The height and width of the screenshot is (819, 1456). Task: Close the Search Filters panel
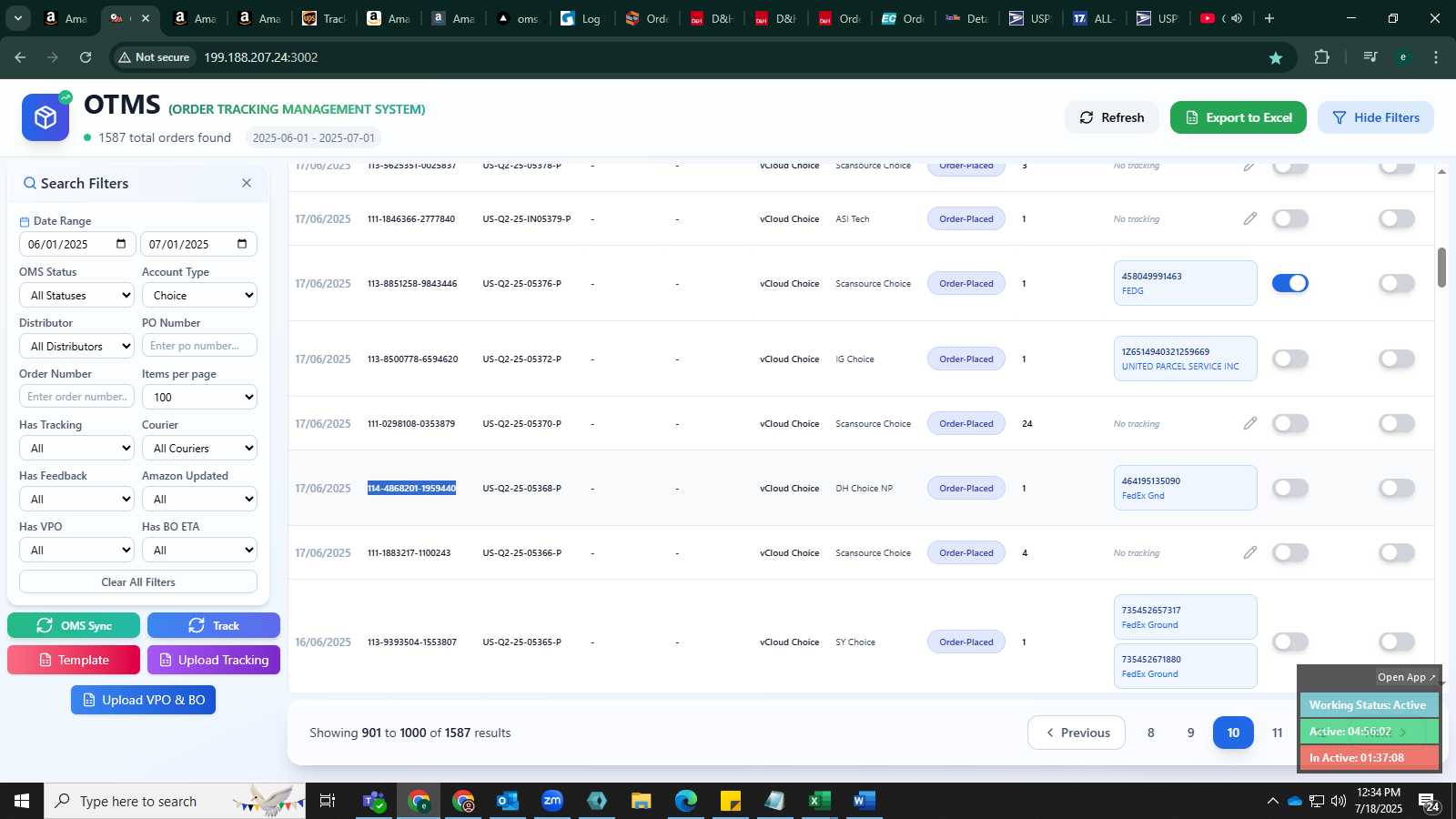click(247, 183)
